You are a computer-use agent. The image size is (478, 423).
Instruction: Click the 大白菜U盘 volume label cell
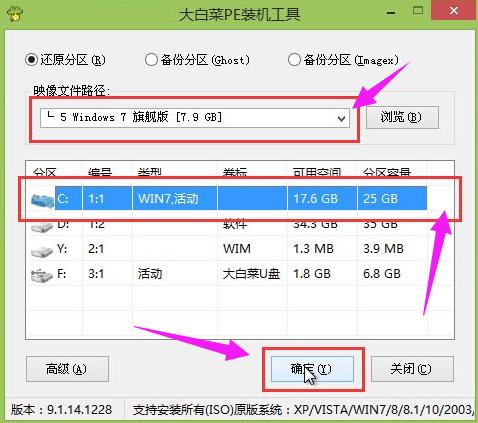click(x=251, y=274)
